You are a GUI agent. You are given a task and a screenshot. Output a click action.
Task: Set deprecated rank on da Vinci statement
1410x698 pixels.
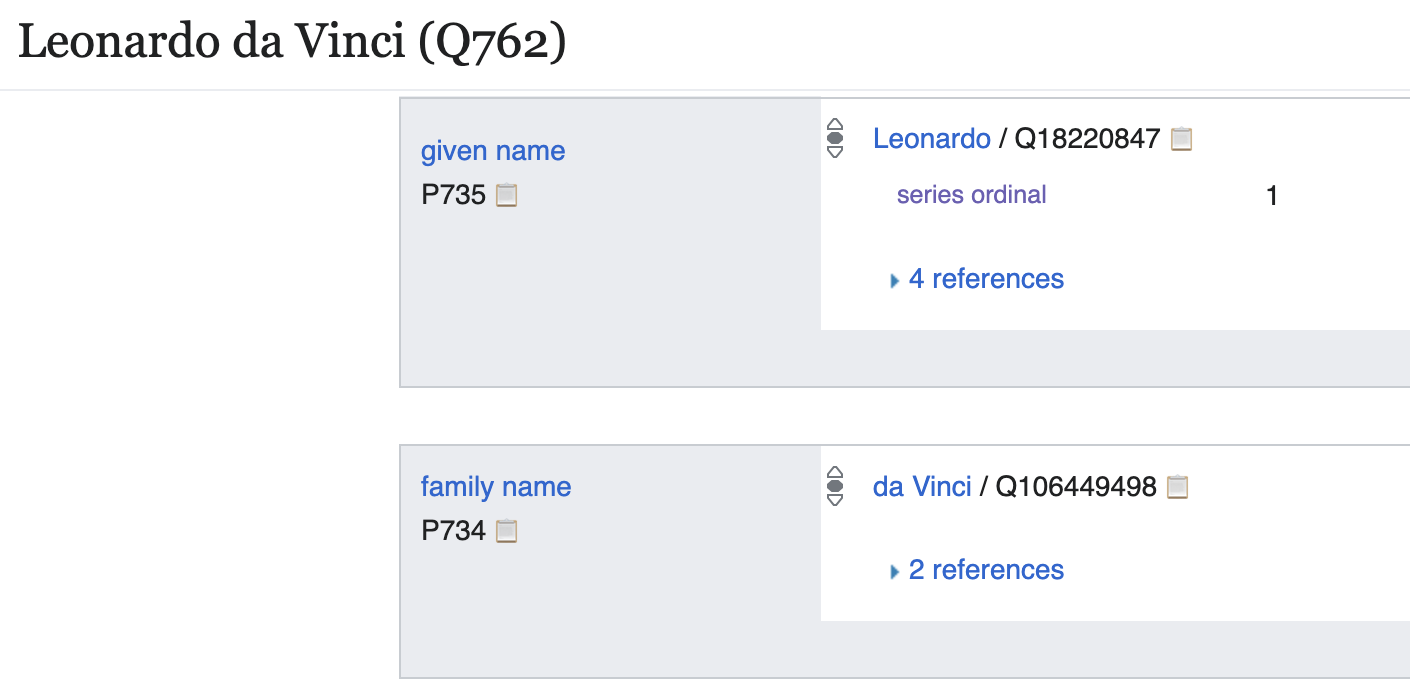(836, 500)
